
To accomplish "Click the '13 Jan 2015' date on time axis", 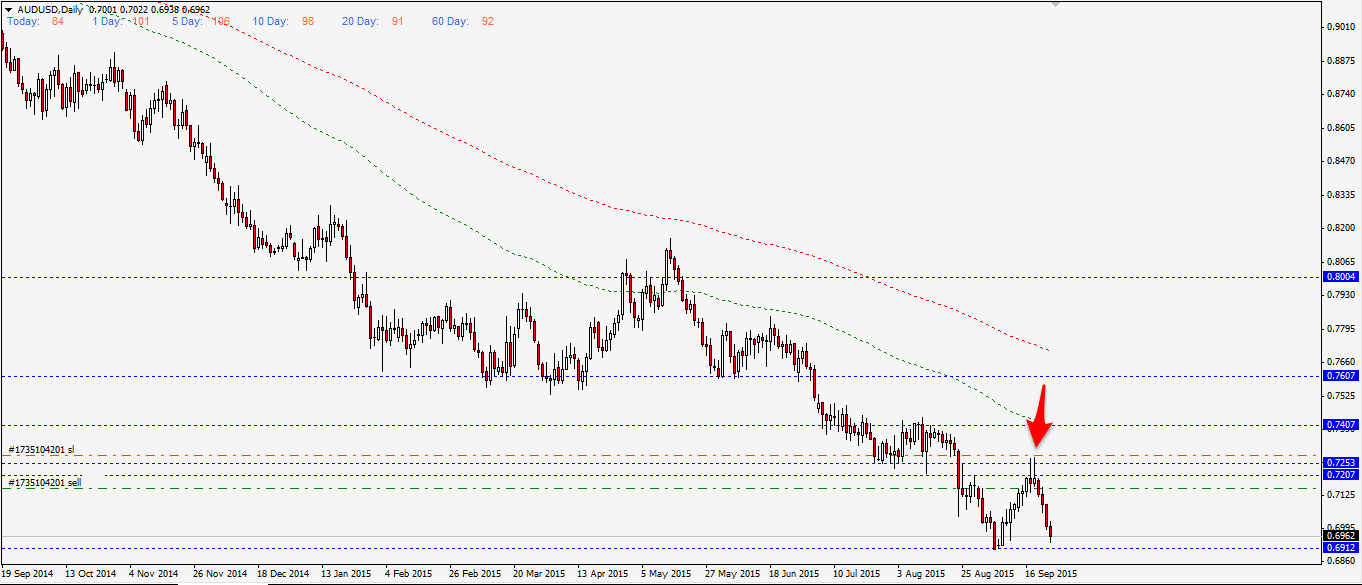I will (347, 575).
